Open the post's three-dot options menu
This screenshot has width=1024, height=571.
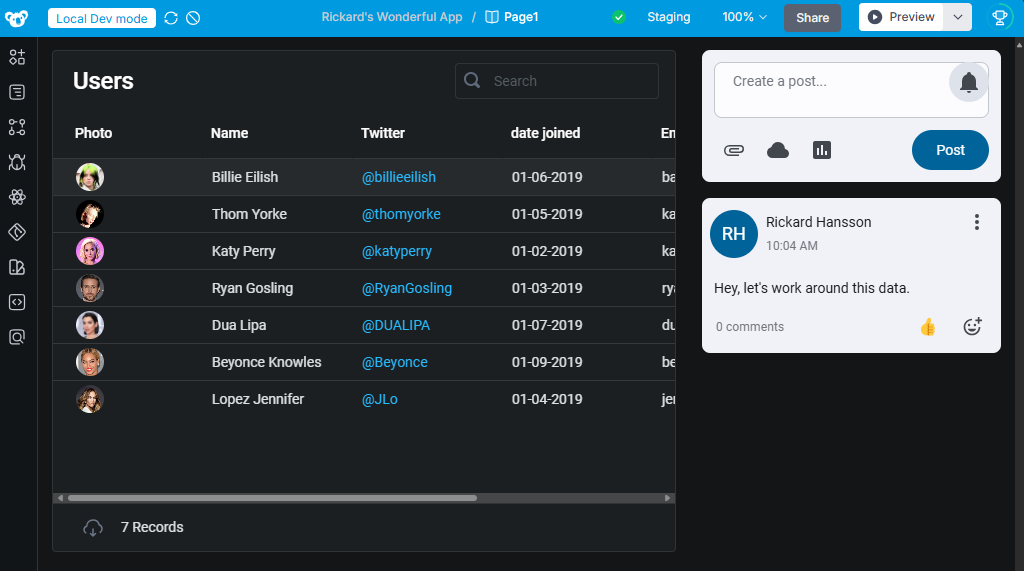(977, 222)
